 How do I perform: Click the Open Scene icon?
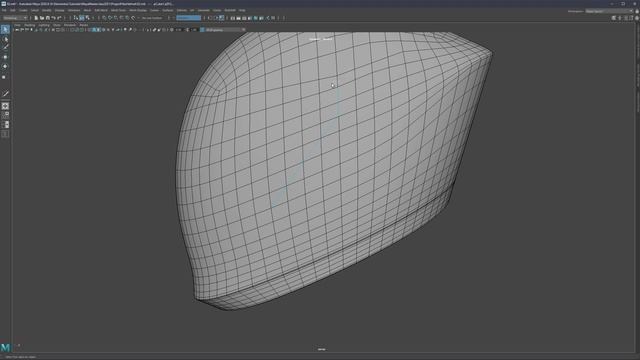coord(42,18)
